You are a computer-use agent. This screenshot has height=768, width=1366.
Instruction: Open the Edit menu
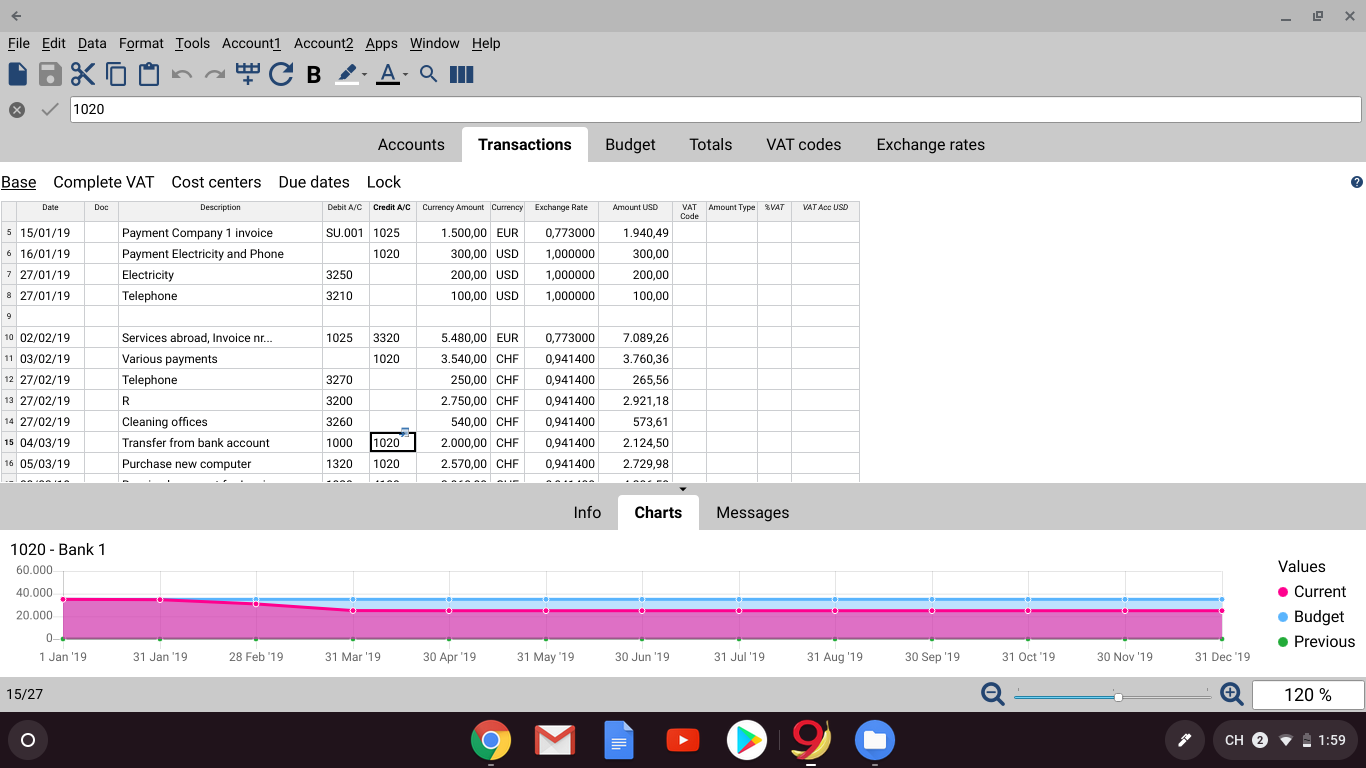coord(54,43)
